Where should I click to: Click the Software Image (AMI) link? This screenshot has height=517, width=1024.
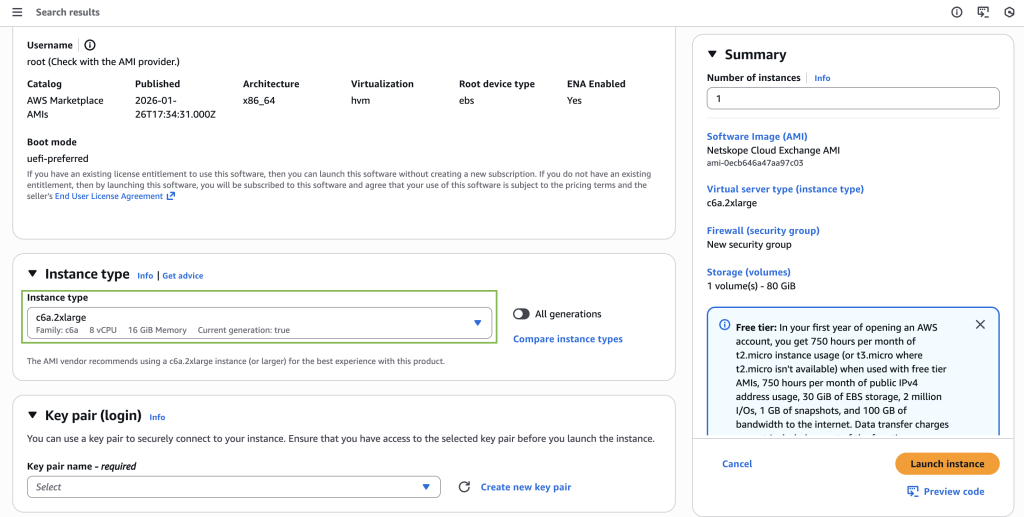coord(757,137)
